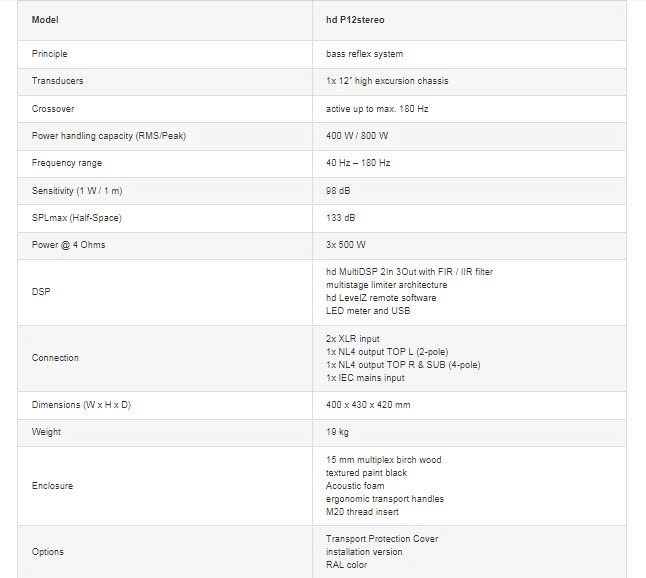Screen dimensions: 646x578
Task: Select the "Principle" row label
Action: point(50,54)
